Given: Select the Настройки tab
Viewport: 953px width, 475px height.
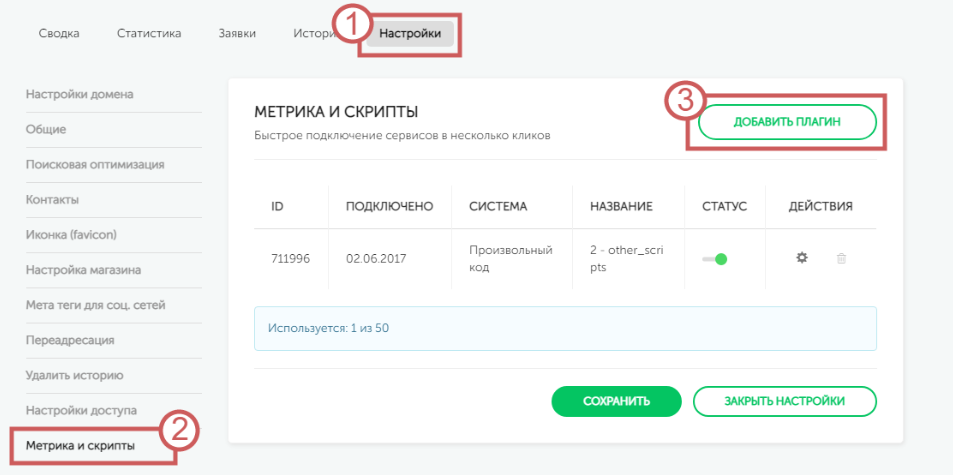Looking at the screenshot, I should click(410, 34).
